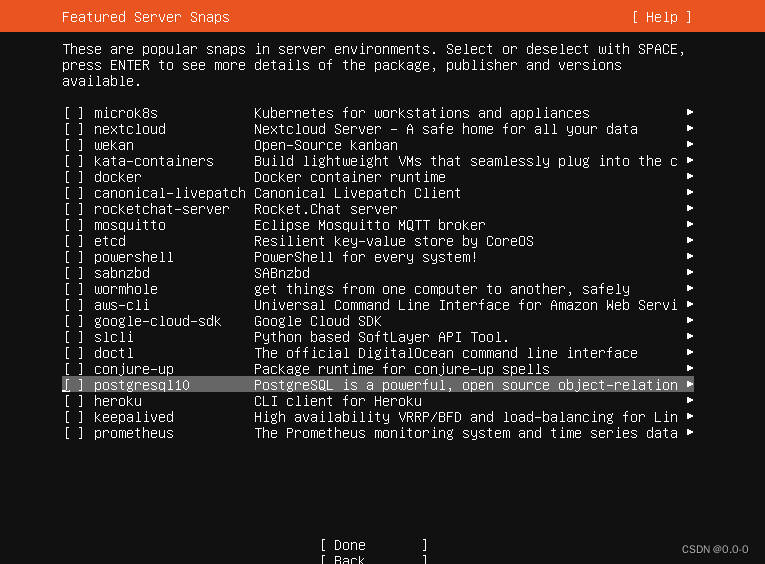
Task: Select keepalived snap name
Action: 134,417
